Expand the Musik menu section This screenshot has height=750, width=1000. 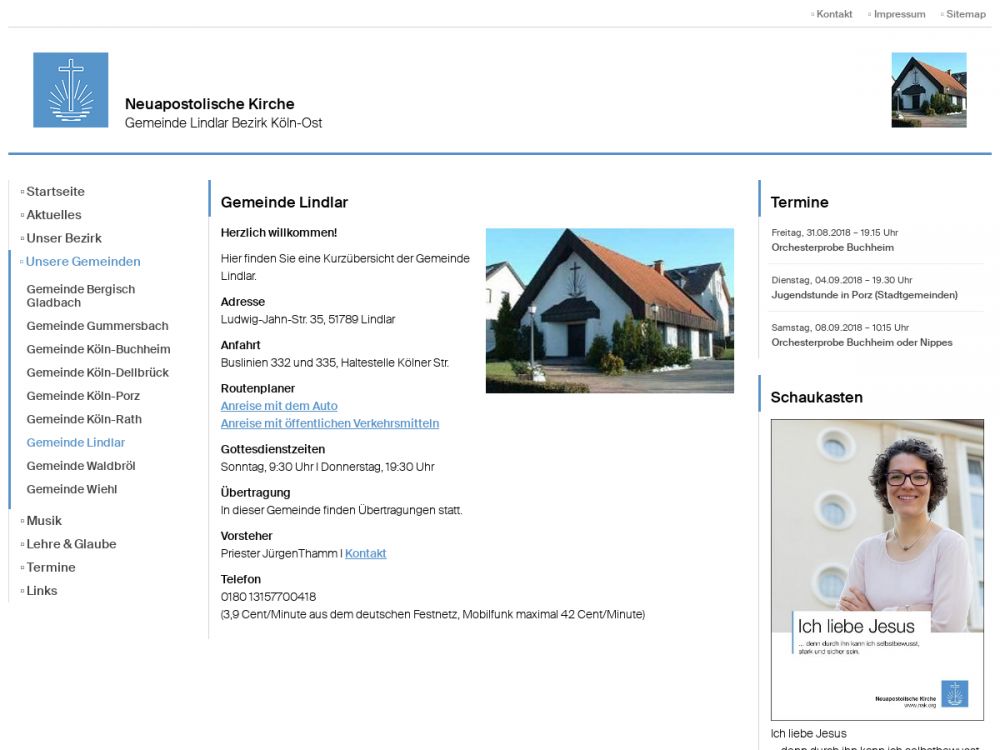(44, 521)
